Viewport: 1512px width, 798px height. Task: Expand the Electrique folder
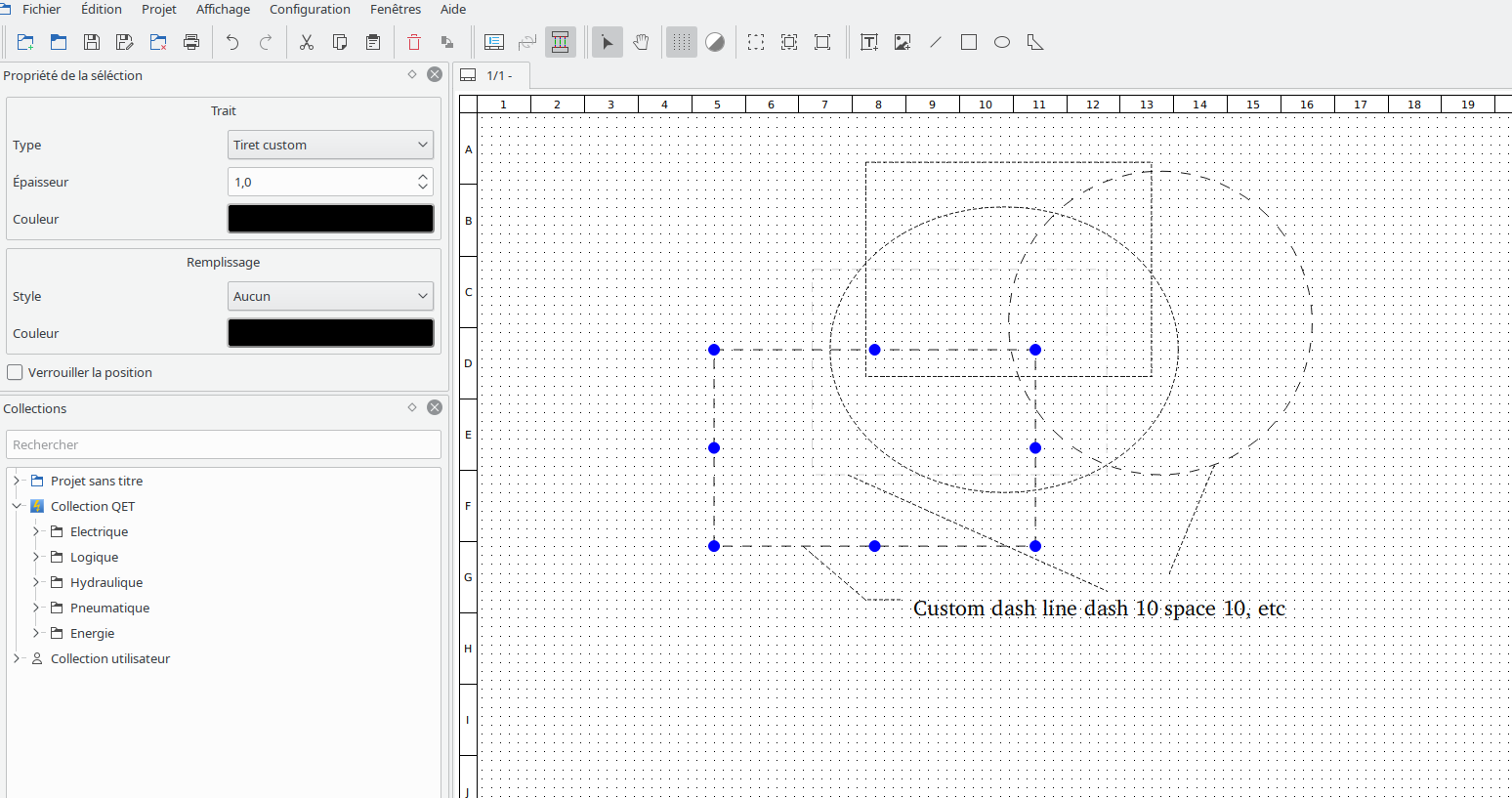(x=36, y=531)
